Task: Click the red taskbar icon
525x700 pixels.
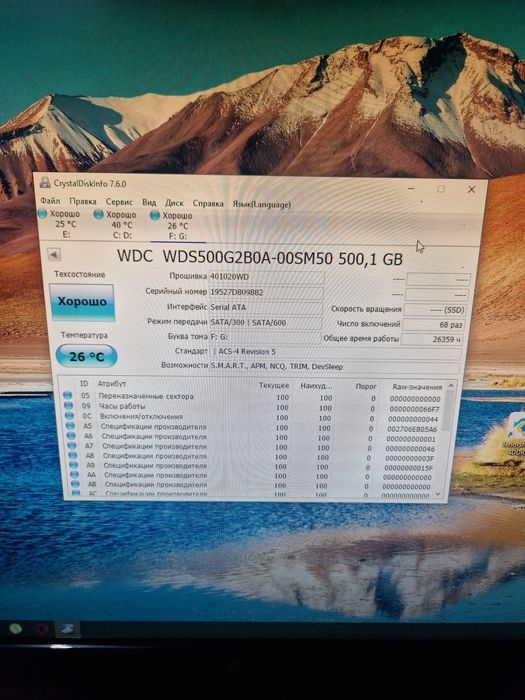Action: click(x=42, y=629)
